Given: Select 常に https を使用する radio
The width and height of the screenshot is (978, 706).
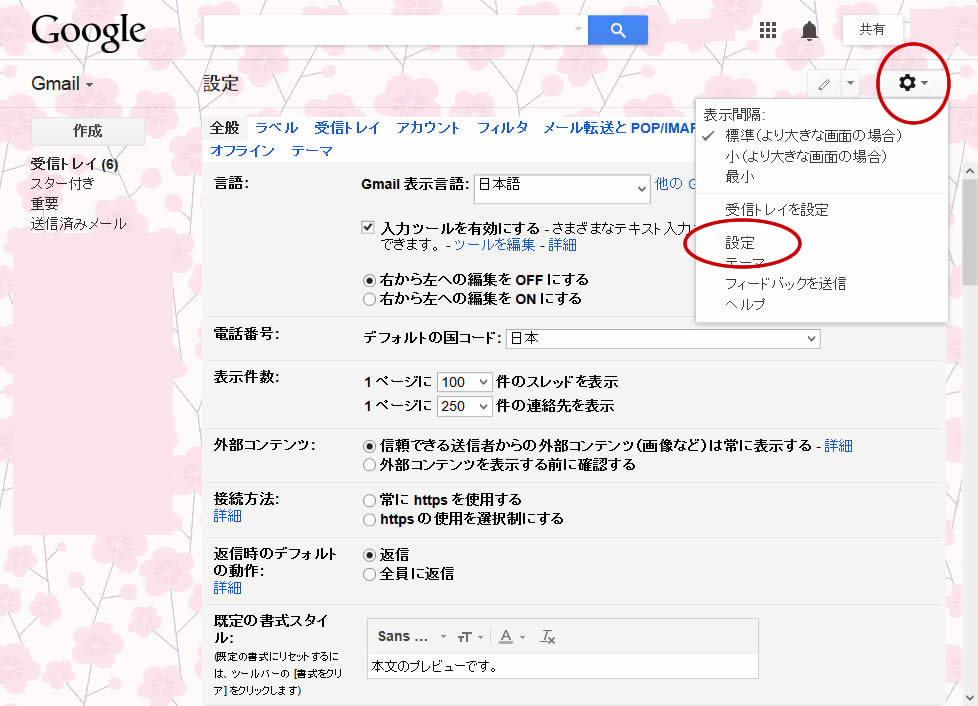Looking at the screenshot, I should tap(369, 500).
